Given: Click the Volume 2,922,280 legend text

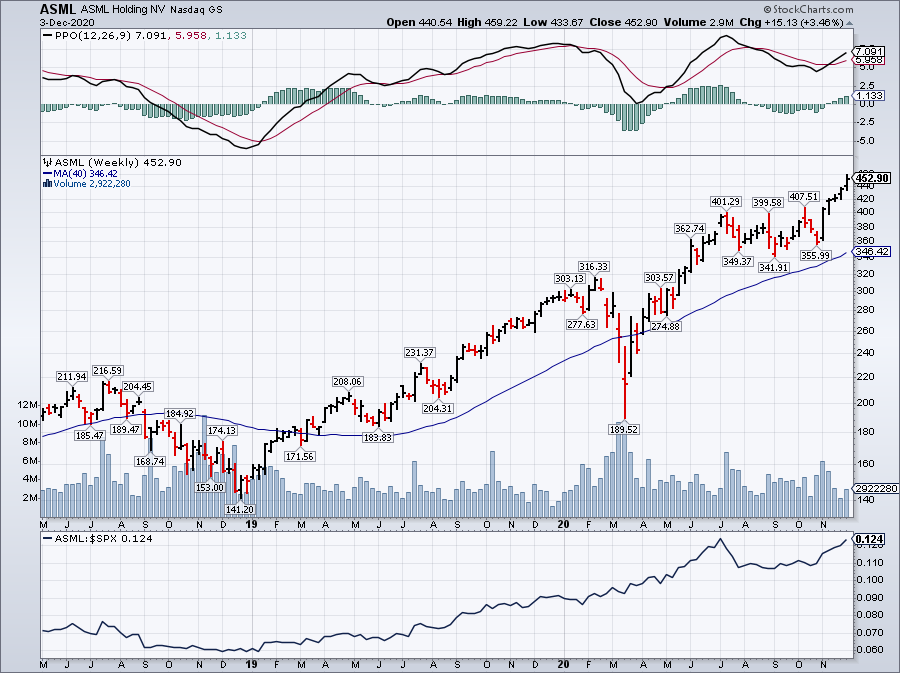Looking at the screenshot, I should [x=92, y=184].
